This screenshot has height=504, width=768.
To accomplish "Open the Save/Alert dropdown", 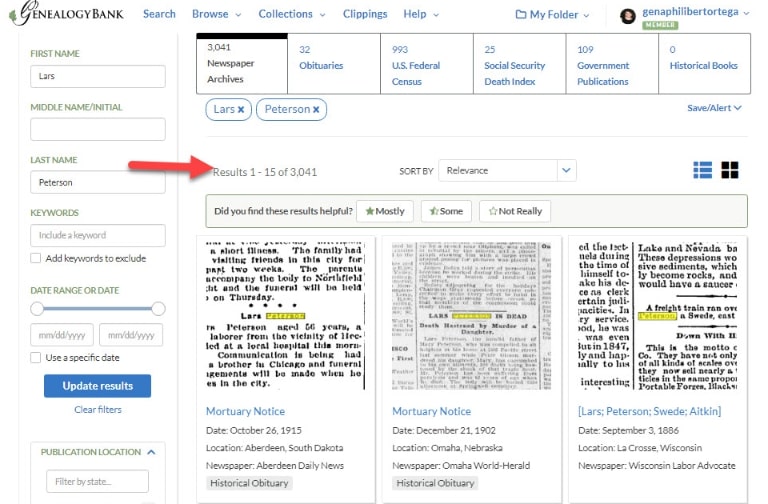I will 714,108.
